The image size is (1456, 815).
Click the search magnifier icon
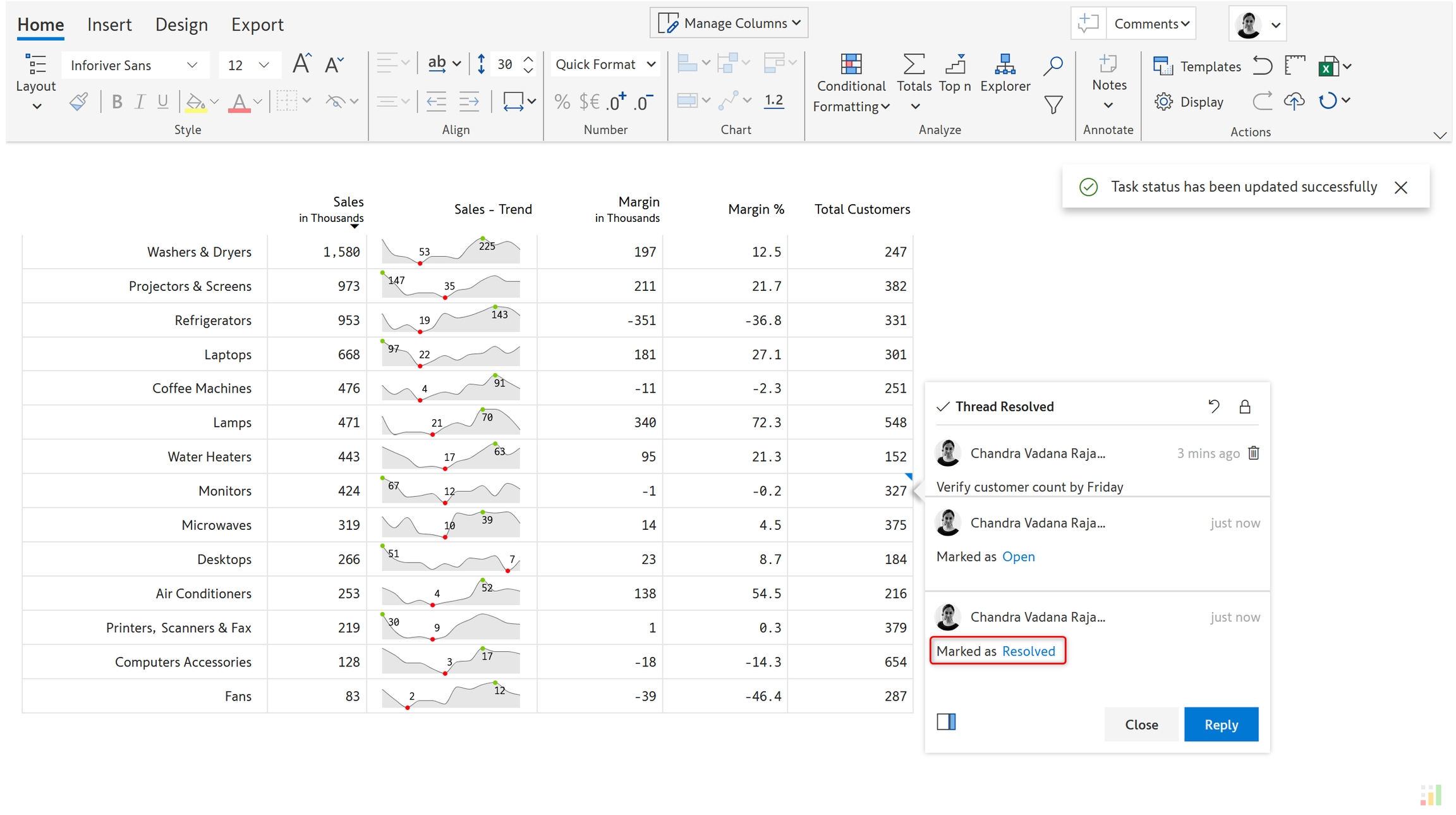click(x=1053, y=66)
